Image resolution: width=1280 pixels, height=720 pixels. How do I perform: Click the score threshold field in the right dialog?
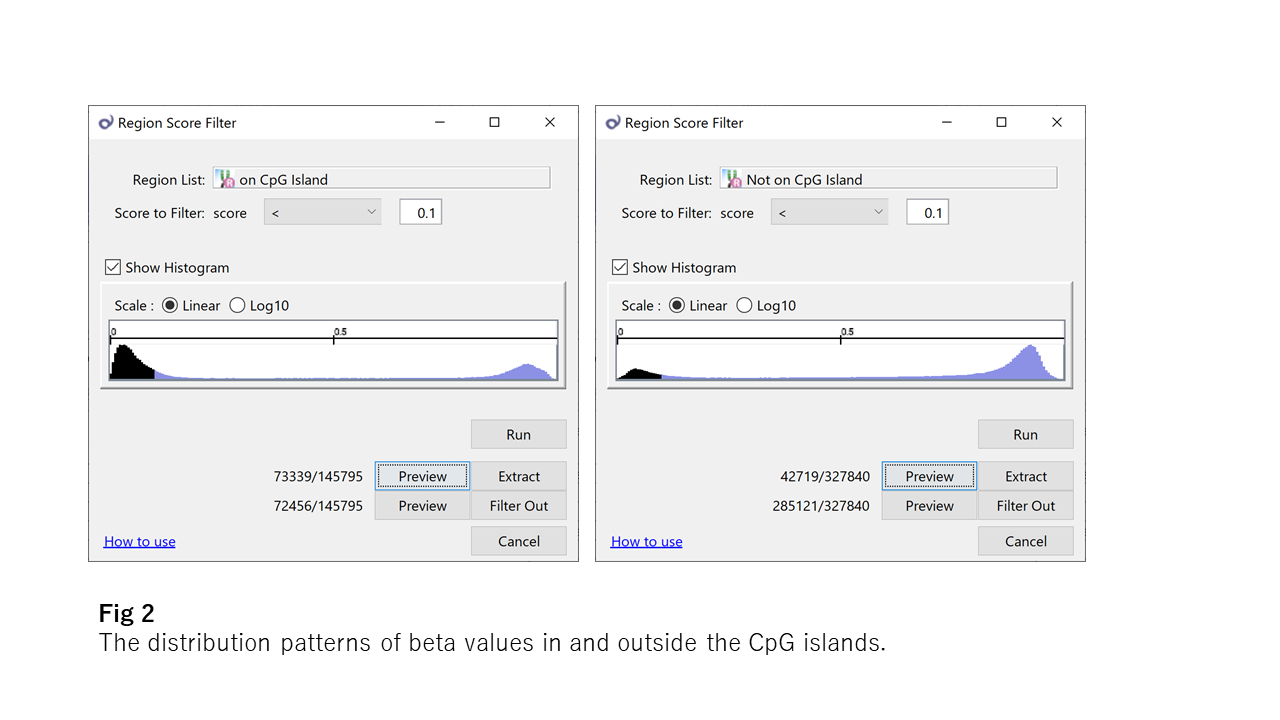(928, 212)
